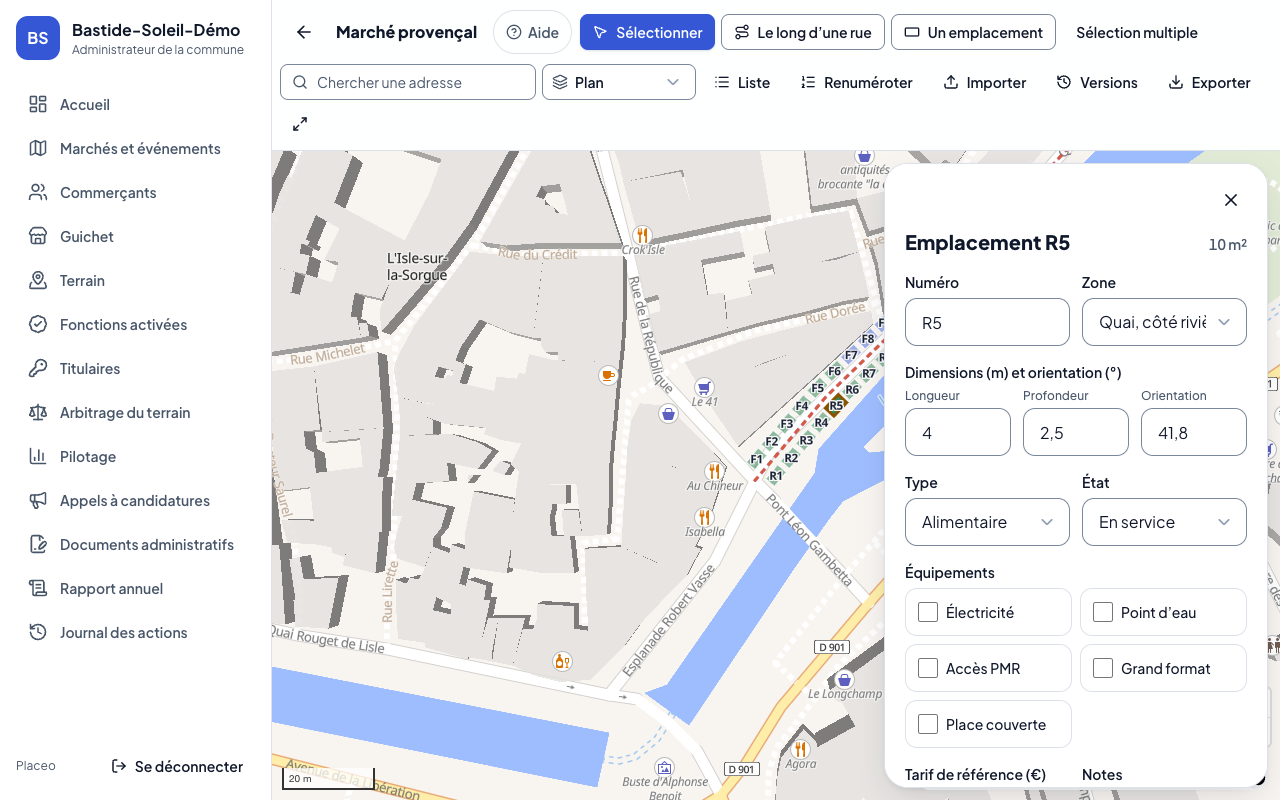
Task: Check the Accès PMR checkbox
Action: click(x=928, y=668)
